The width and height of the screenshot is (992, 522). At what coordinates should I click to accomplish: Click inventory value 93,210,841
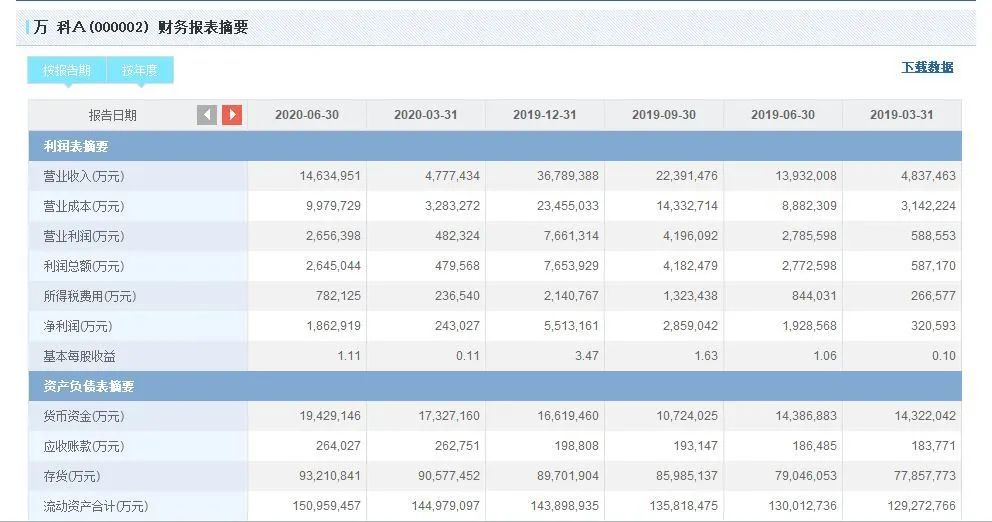pyautogui.click(x=330, y=475)
